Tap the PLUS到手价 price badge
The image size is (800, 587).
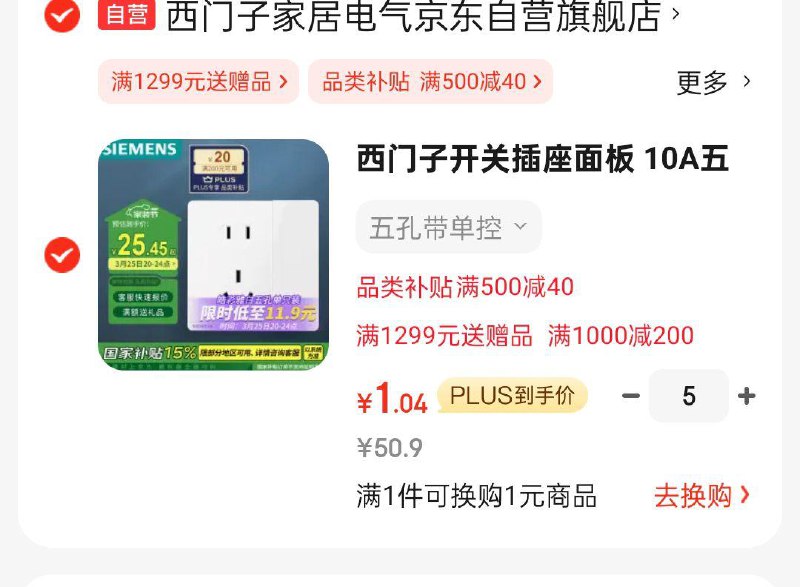click(512, 395)
